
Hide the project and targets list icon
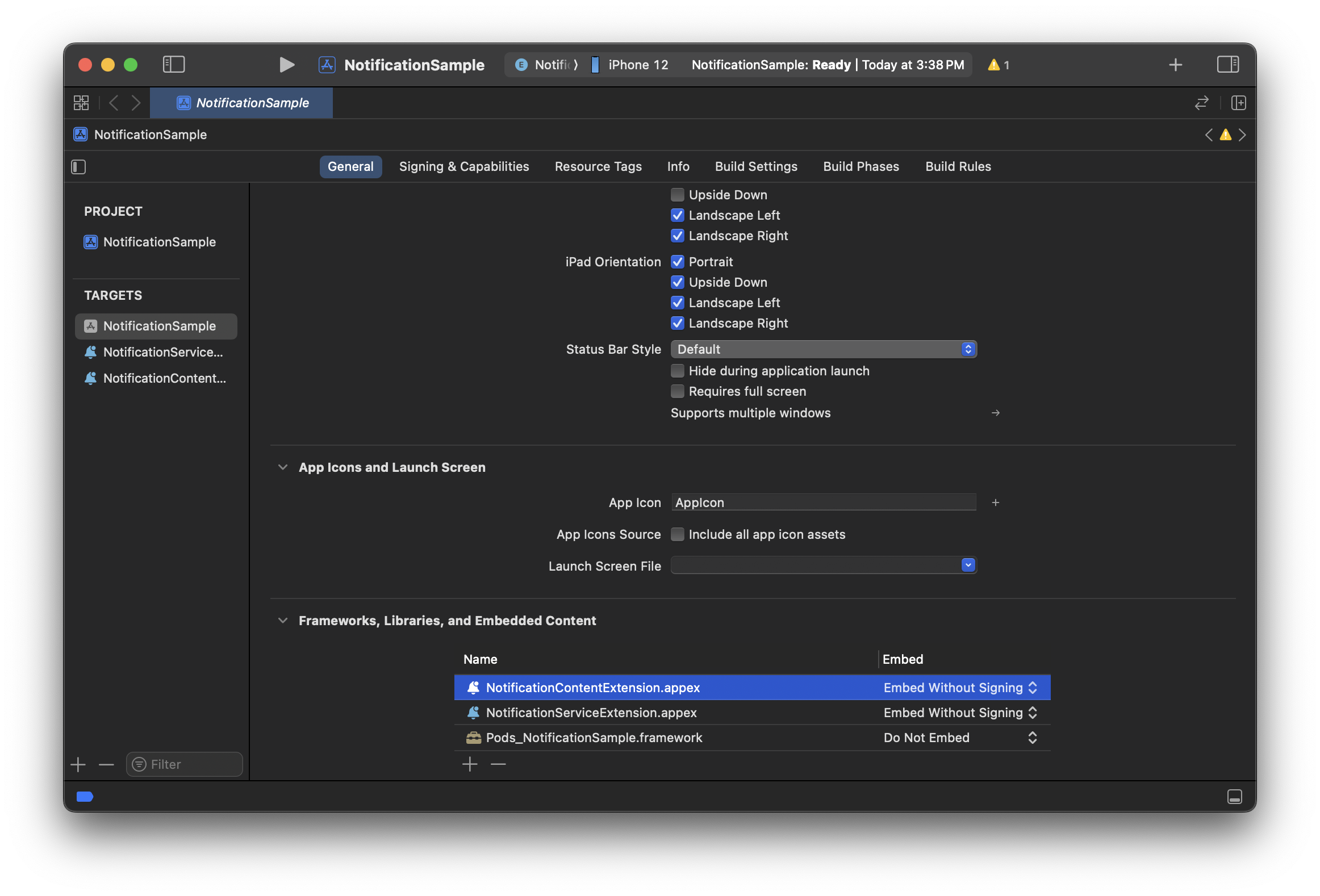click(x=78, y=167)
